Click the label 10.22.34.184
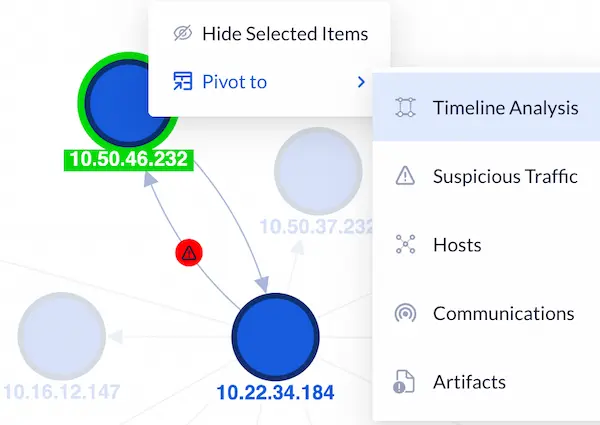This screenshot has width=600, height=425. click(x=276, y=392)
